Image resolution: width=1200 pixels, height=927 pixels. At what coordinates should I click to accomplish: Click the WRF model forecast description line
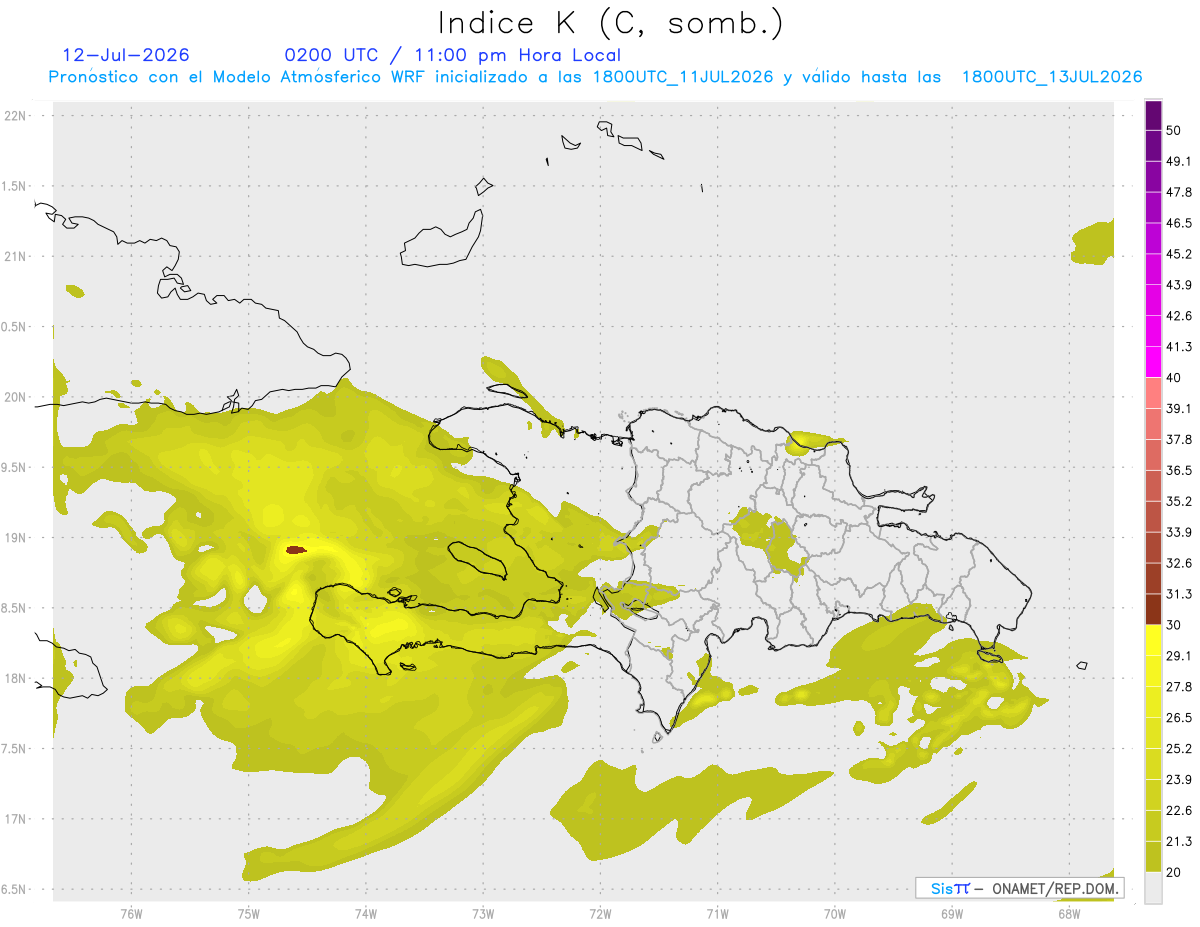click(595, 77)
